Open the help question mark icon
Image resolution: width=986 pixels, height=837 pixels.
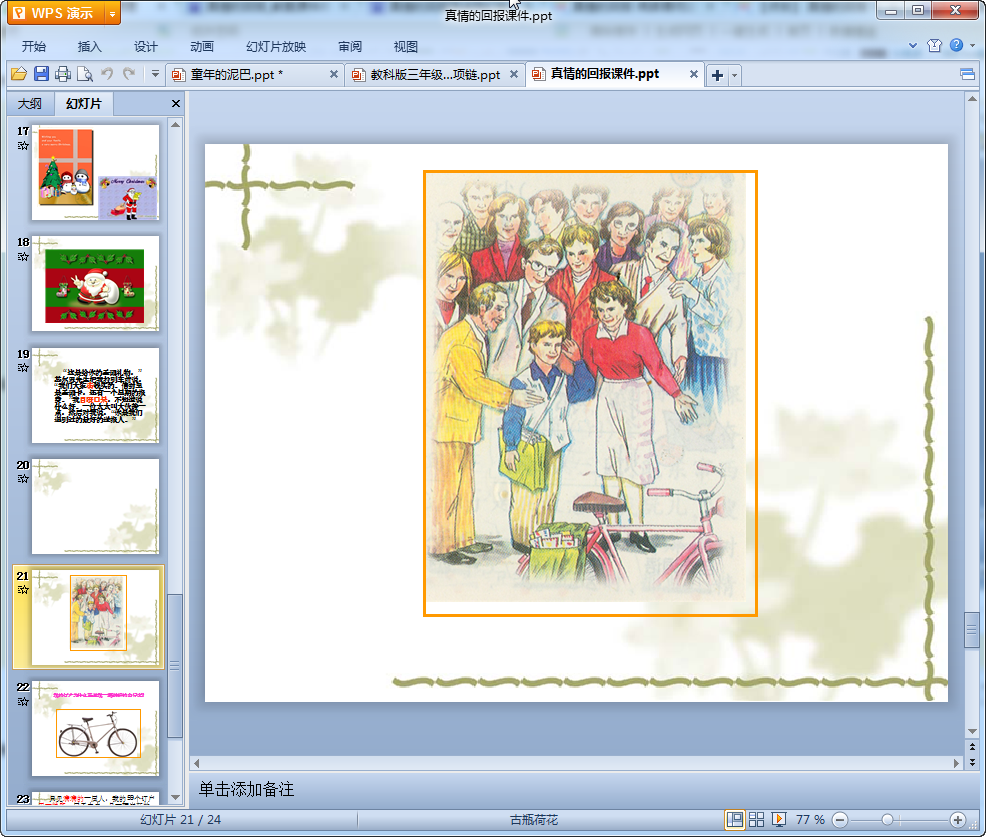(x=956, y=45)
